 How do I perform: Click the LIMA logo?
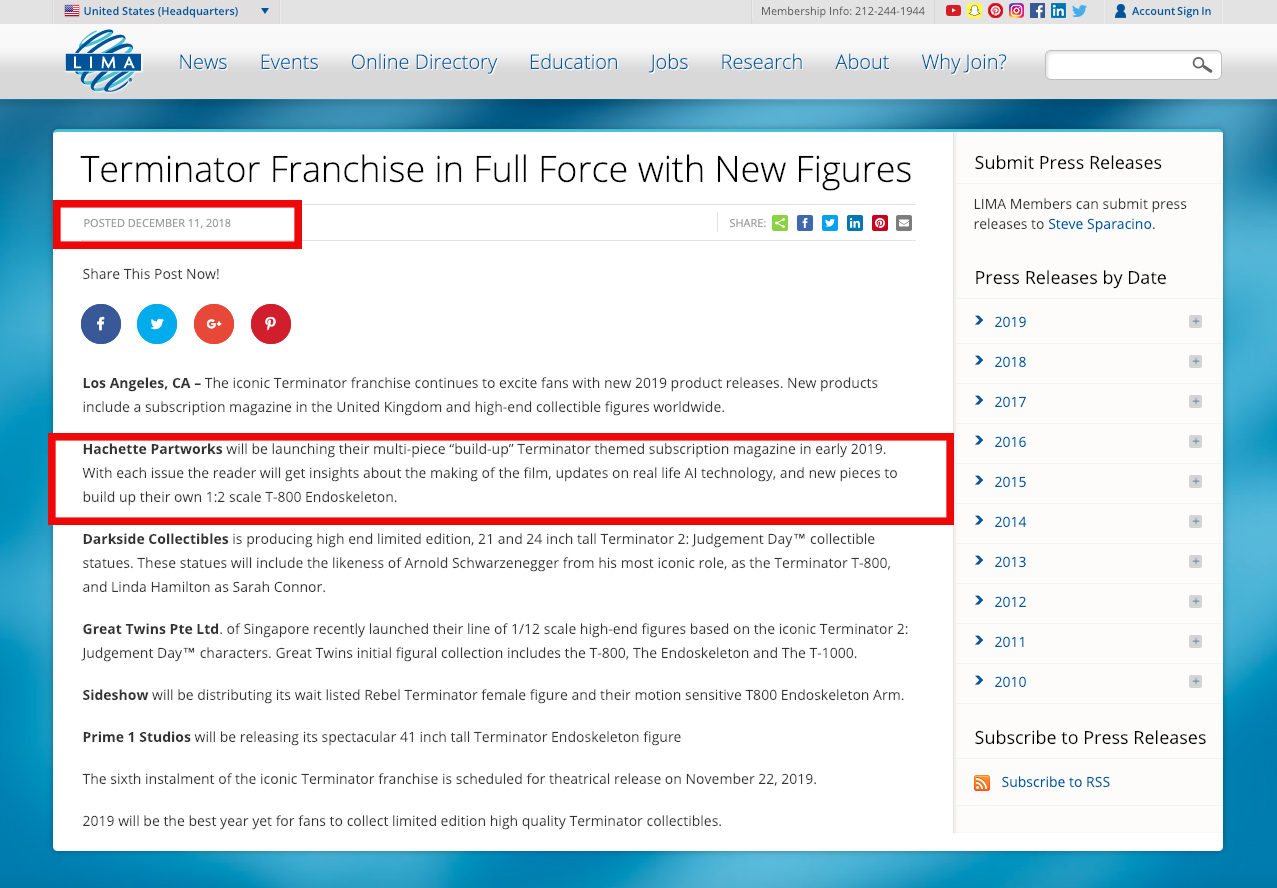pyautogui.click(x=104, y=61)
